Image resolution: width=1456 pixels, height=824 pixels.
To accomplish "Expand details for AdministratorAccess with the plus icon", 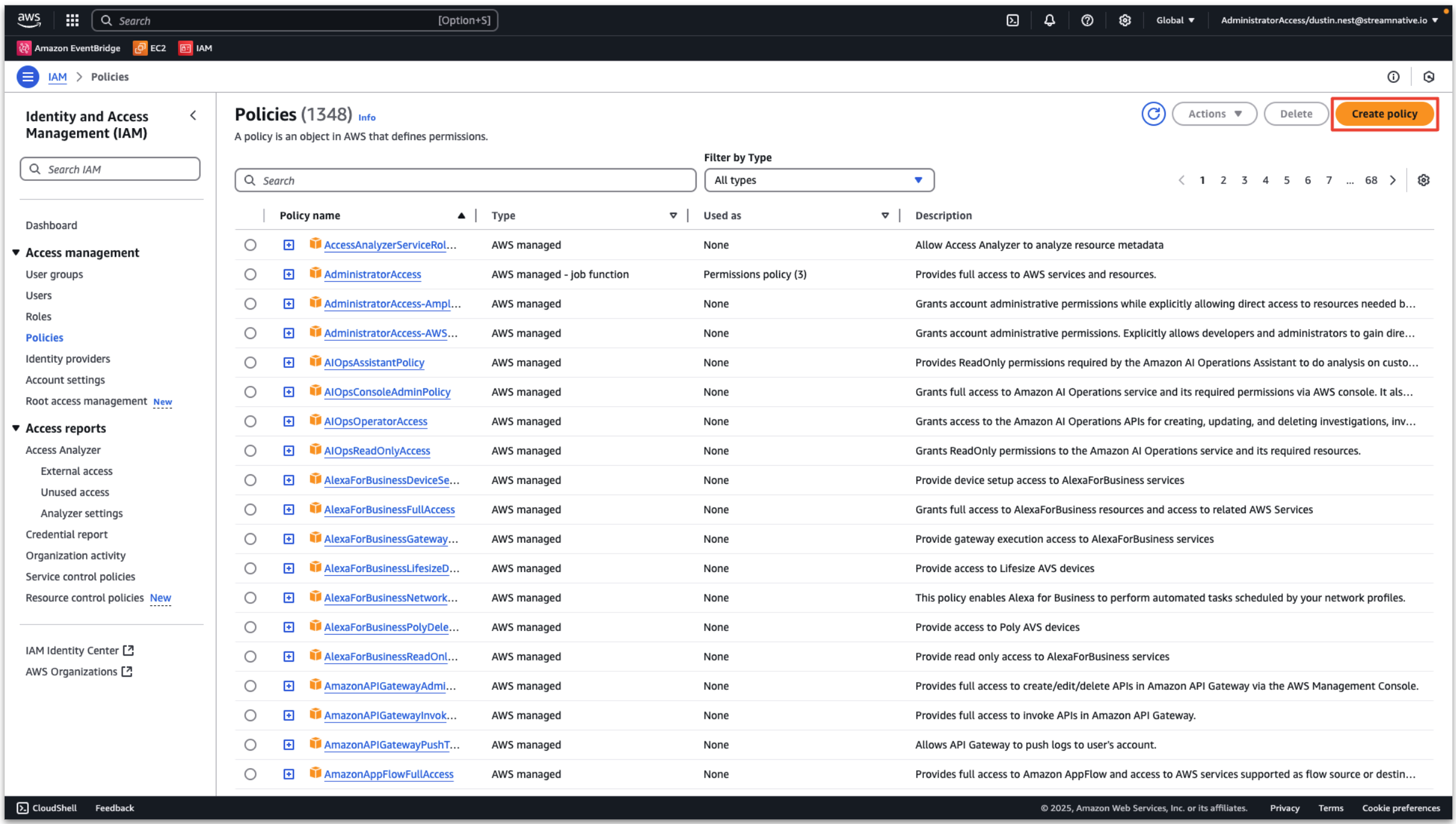I will pos(289,274).
